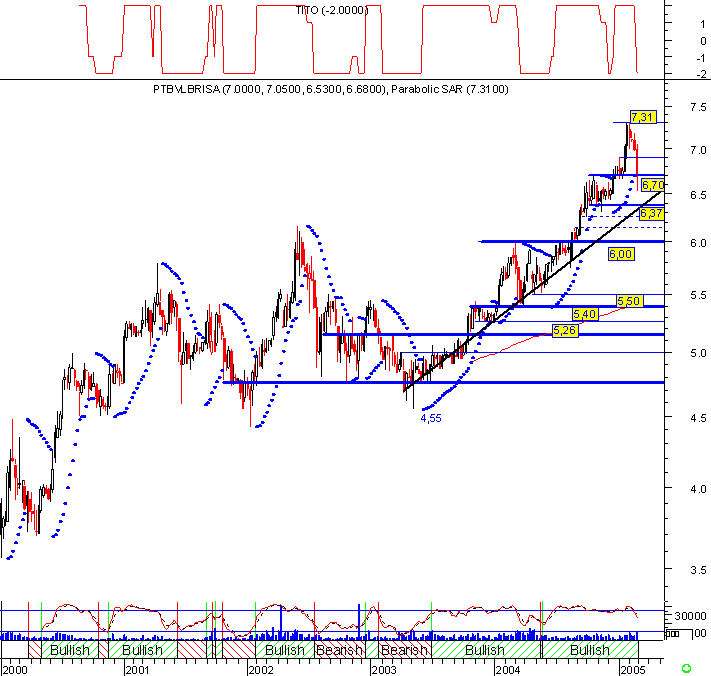Select the 6,00 price level tag

tap(621, 254)
